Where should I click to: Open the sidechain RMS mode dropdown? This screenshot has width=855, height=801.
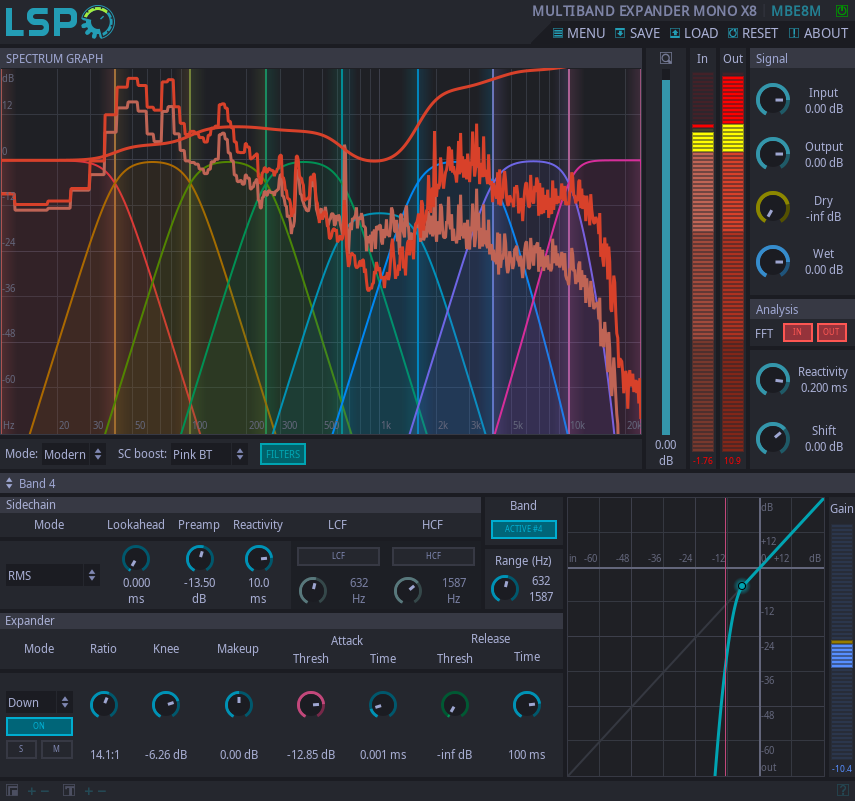pyautogui.click(x=52, y=575)
